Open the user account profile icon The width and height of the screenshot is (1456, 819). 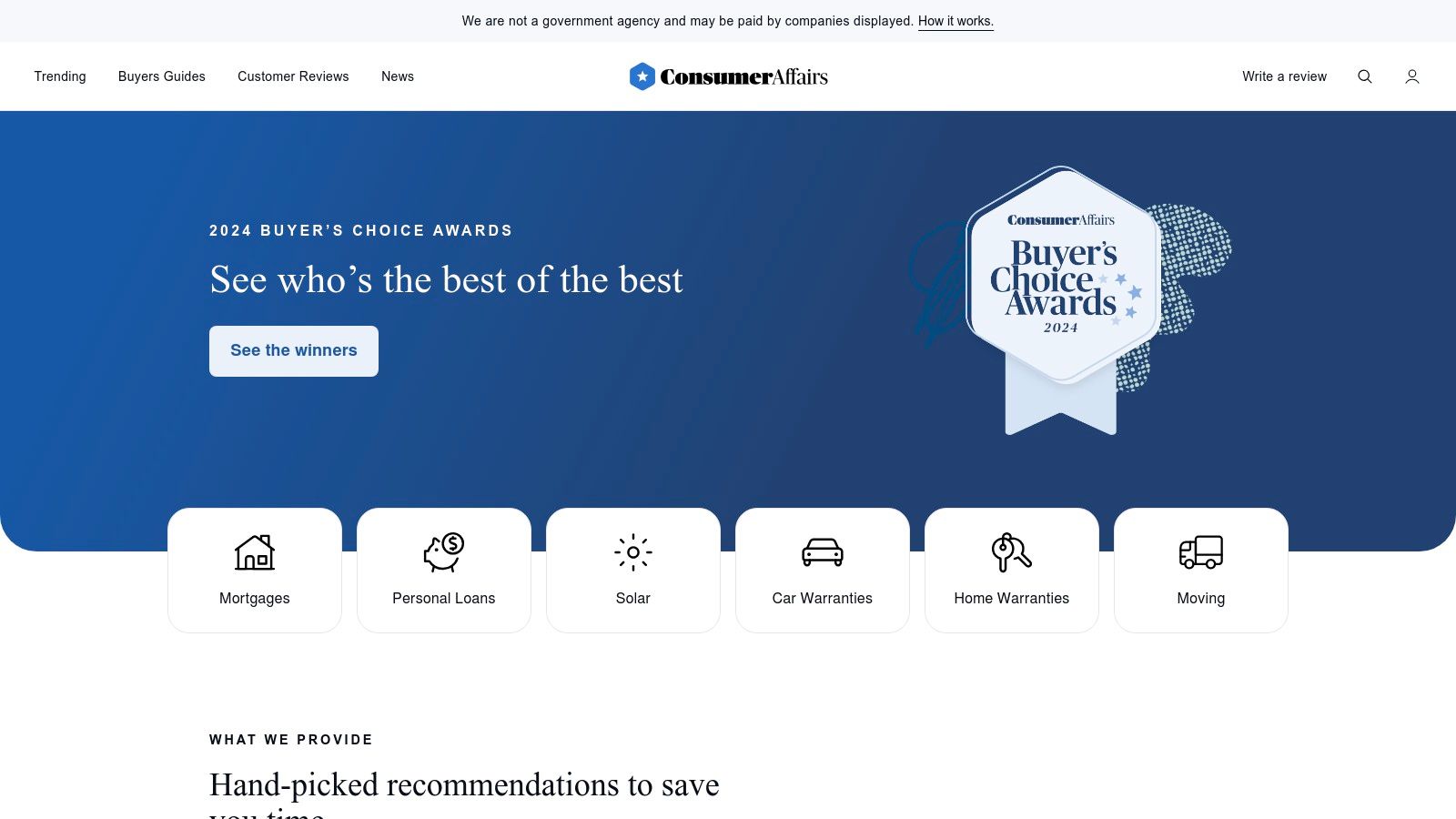coord(1412,76)
